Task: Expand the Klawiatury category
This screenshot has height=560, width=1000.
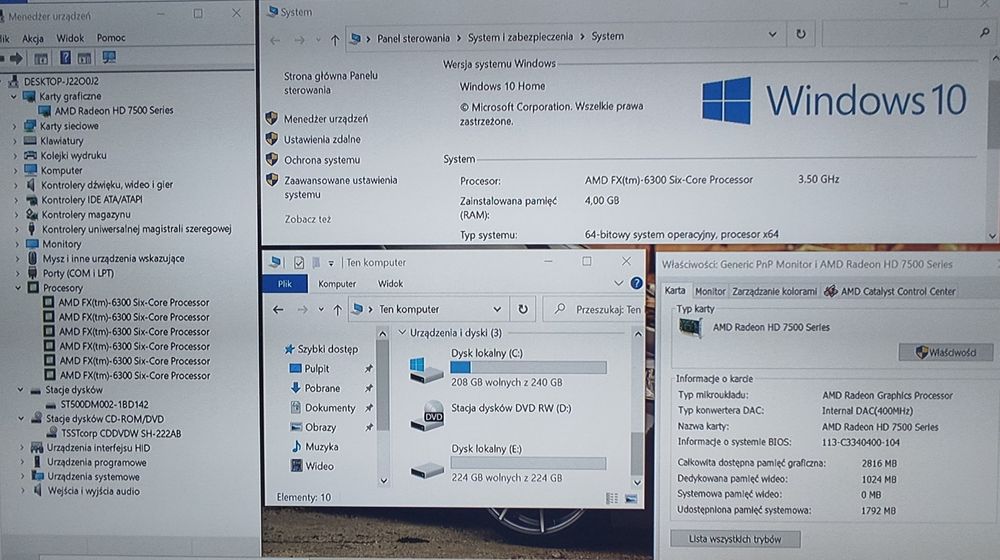Action: [x=15, y=141]
